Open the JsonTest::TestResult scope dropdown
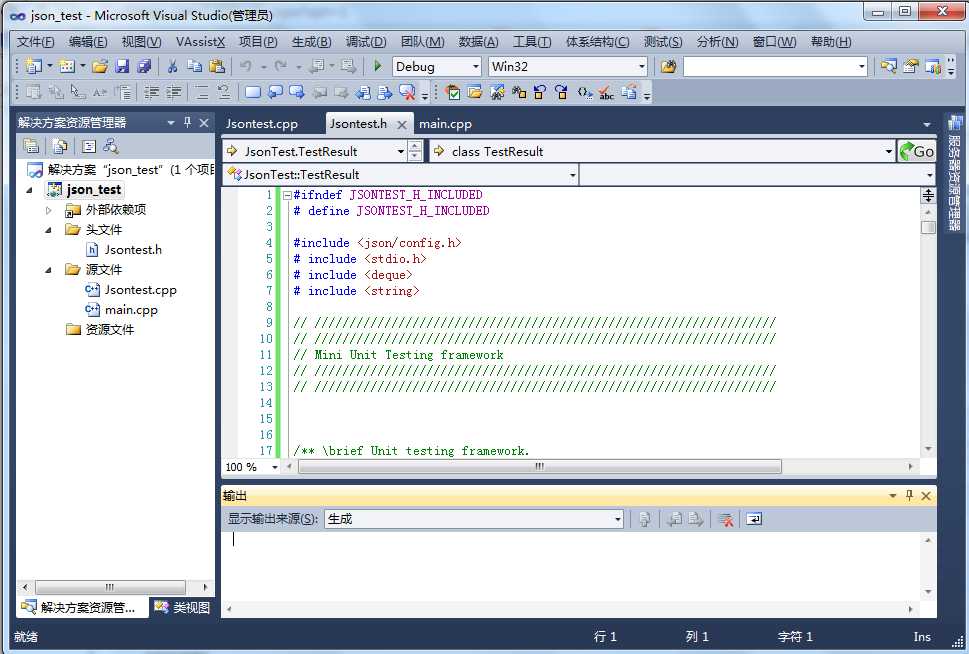 pos(572,175)
